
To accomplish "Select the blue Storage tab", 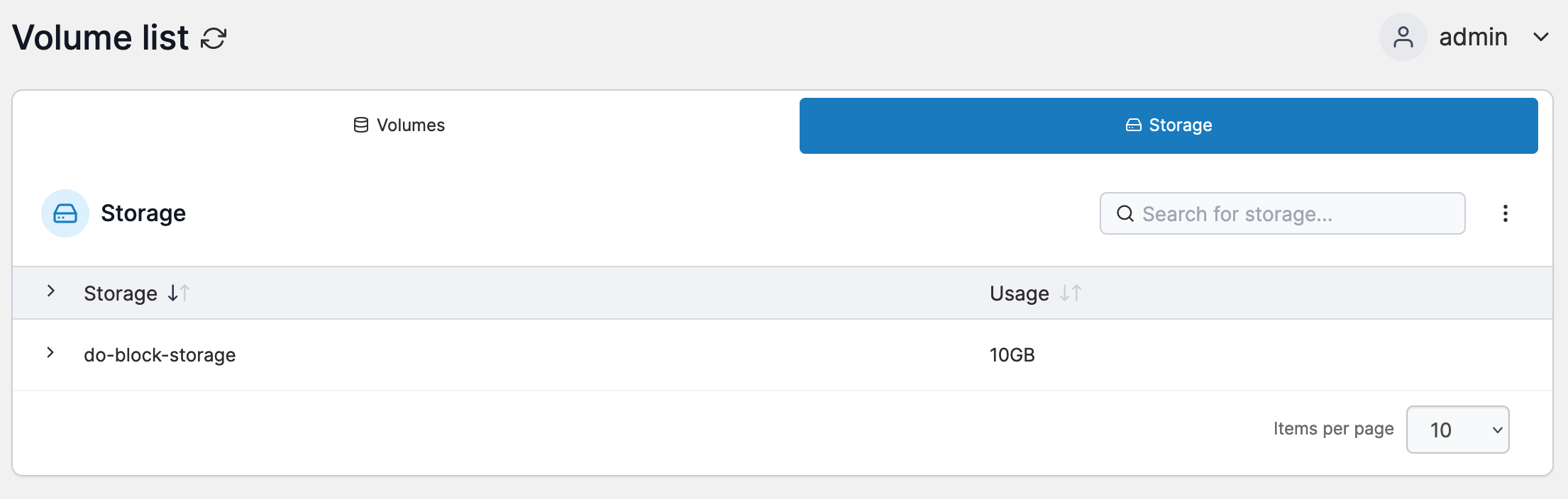I will [x=1168, y=125].
